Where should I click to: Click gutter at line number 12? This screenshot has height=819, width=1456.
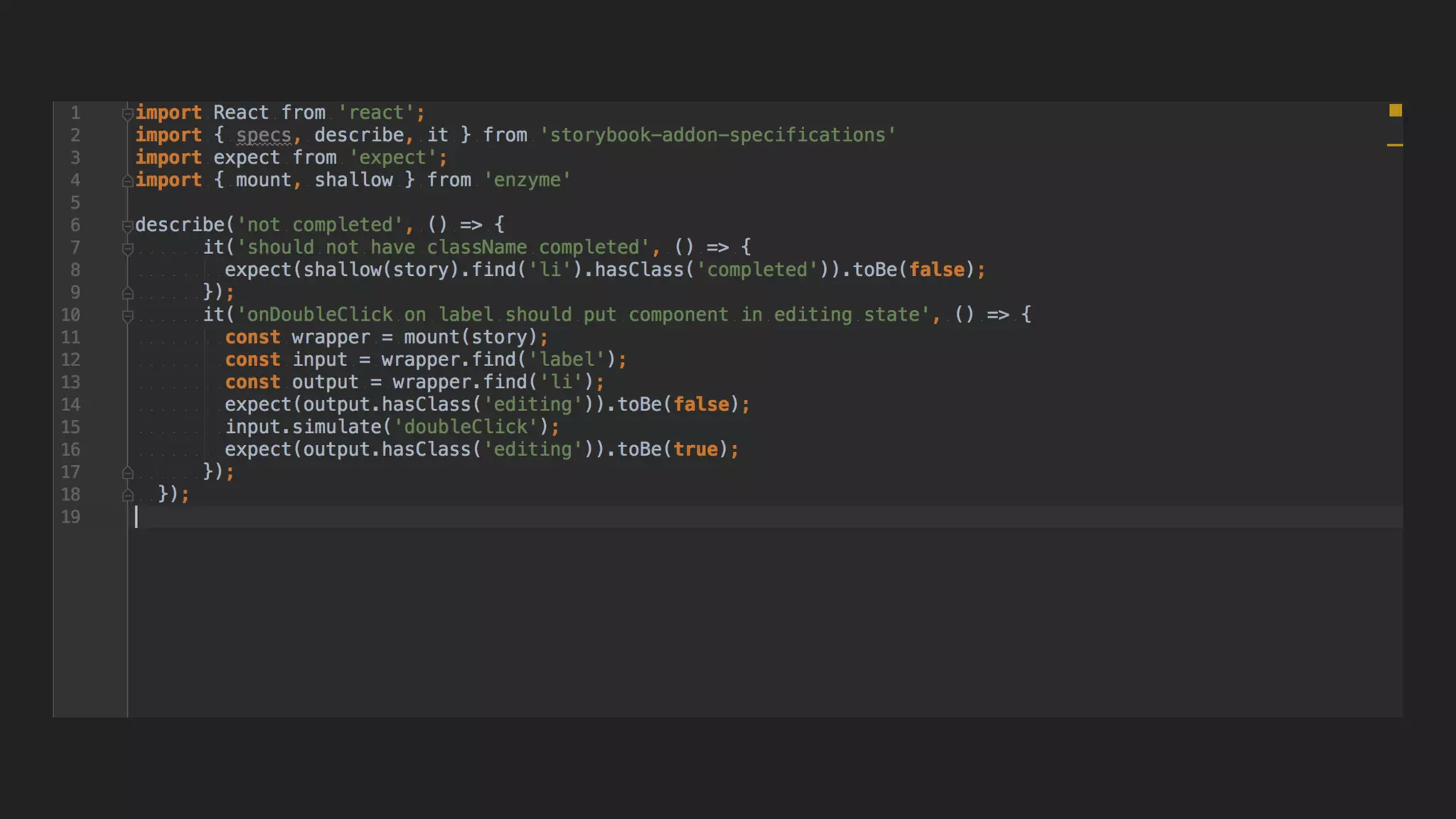(70, 360)
